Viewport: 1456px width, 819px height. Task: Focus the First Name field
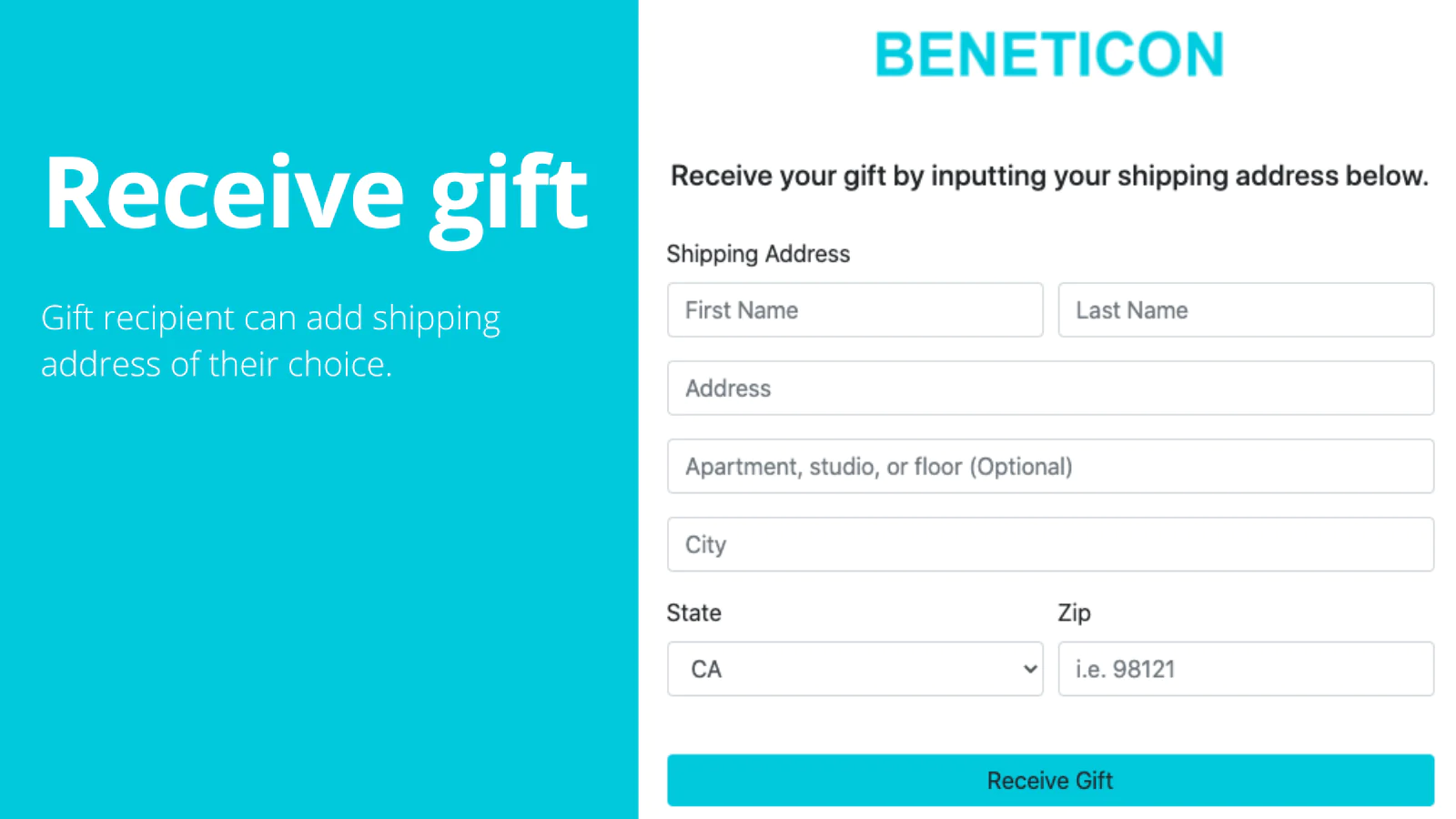(854, 310)
